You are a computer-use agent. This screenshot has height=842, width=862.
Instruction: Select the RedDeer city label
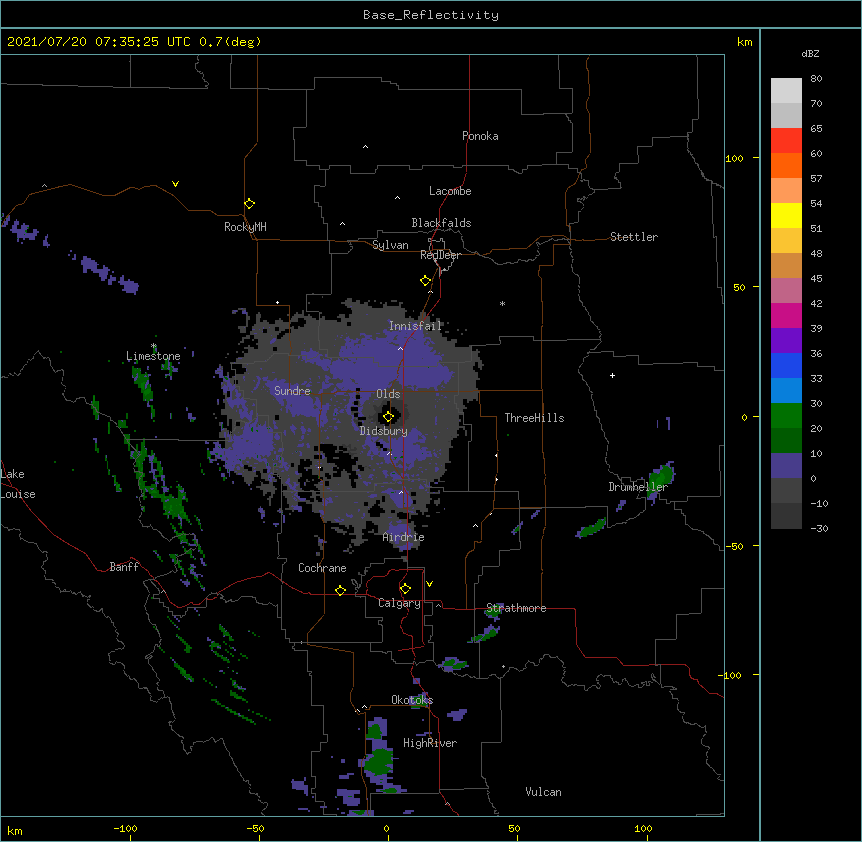coord(440,255)
